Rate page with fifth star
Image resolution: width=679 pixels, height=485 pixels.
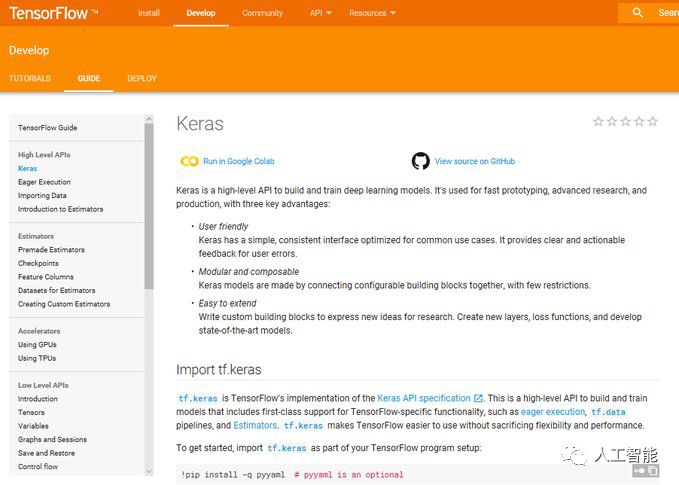click(653, 121)
